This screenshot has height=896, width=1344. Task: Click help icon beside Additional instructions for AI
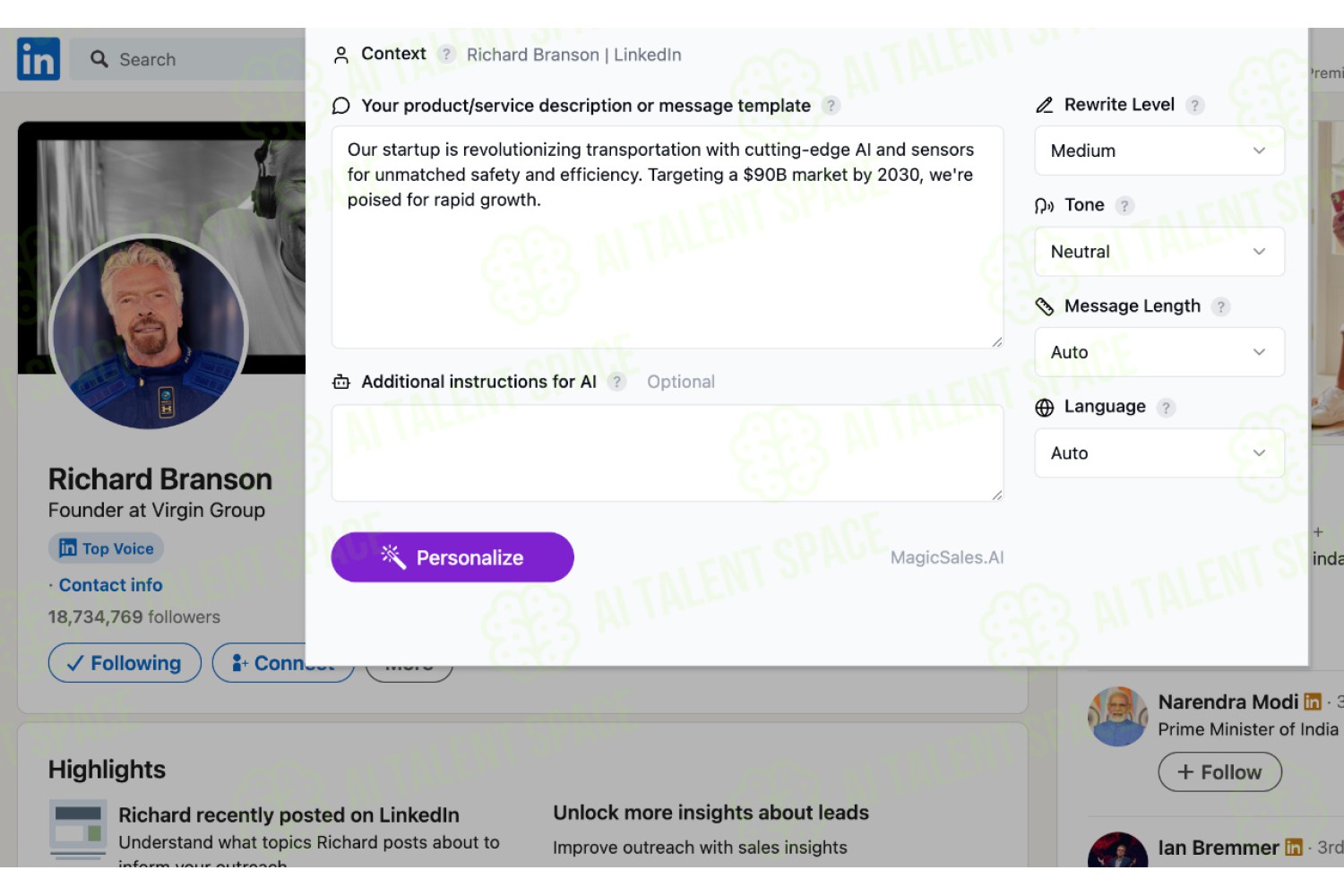pos(616,382)
